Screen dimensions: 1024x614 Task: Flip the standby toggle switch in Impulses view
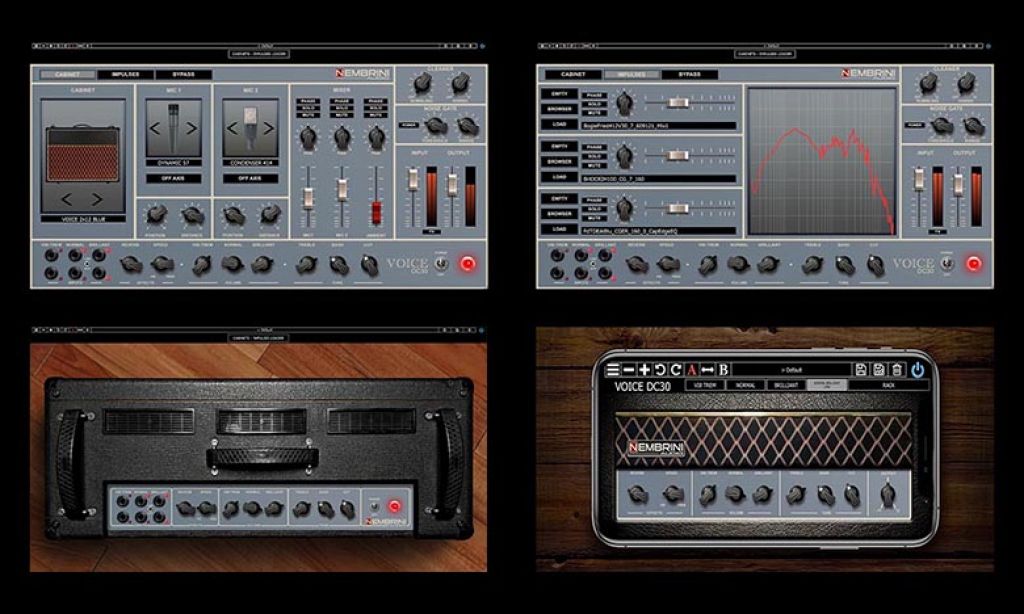[947, 263]
